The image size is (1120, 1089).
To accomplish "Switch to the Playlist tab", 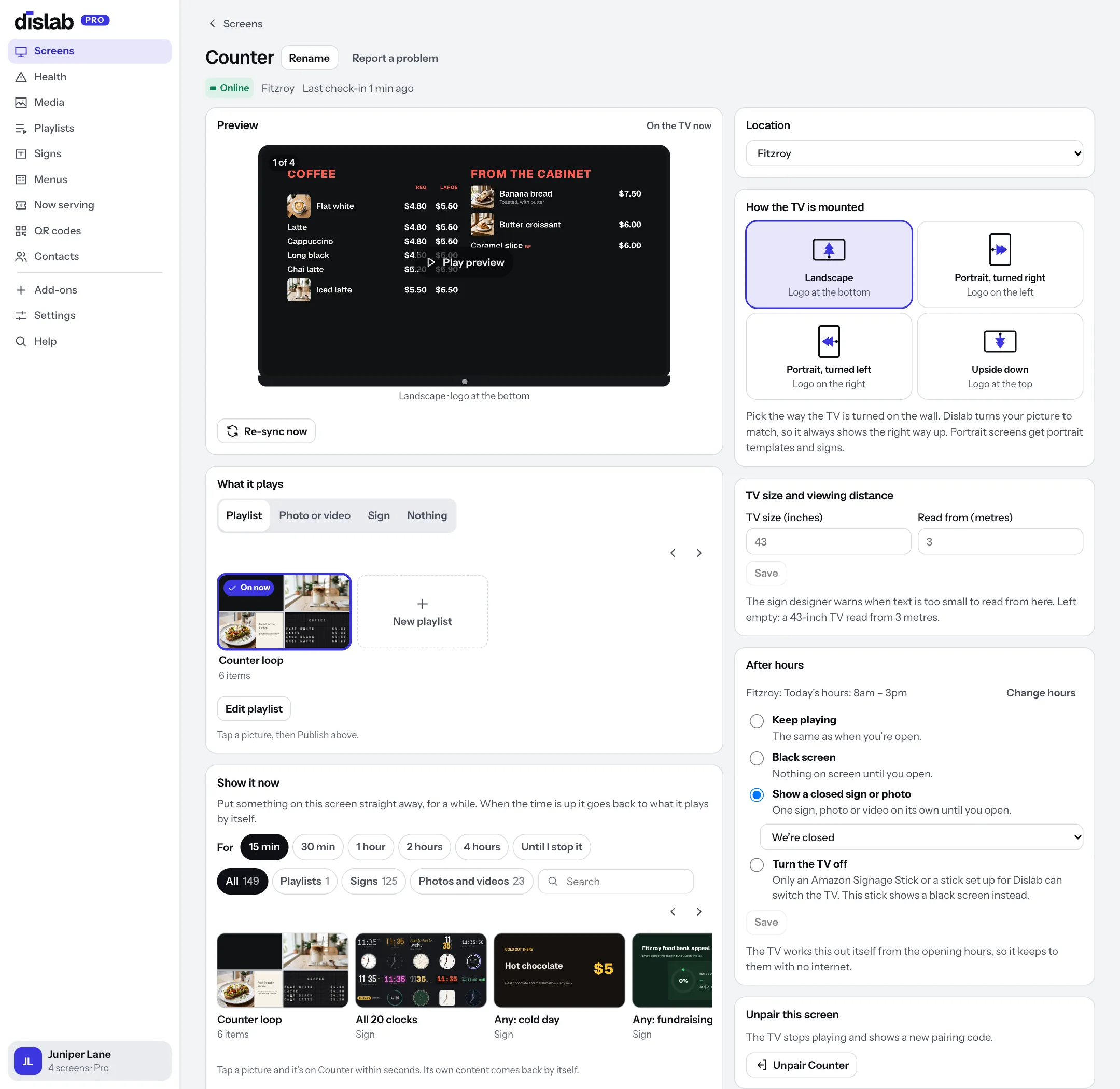I will click(244, 515).
